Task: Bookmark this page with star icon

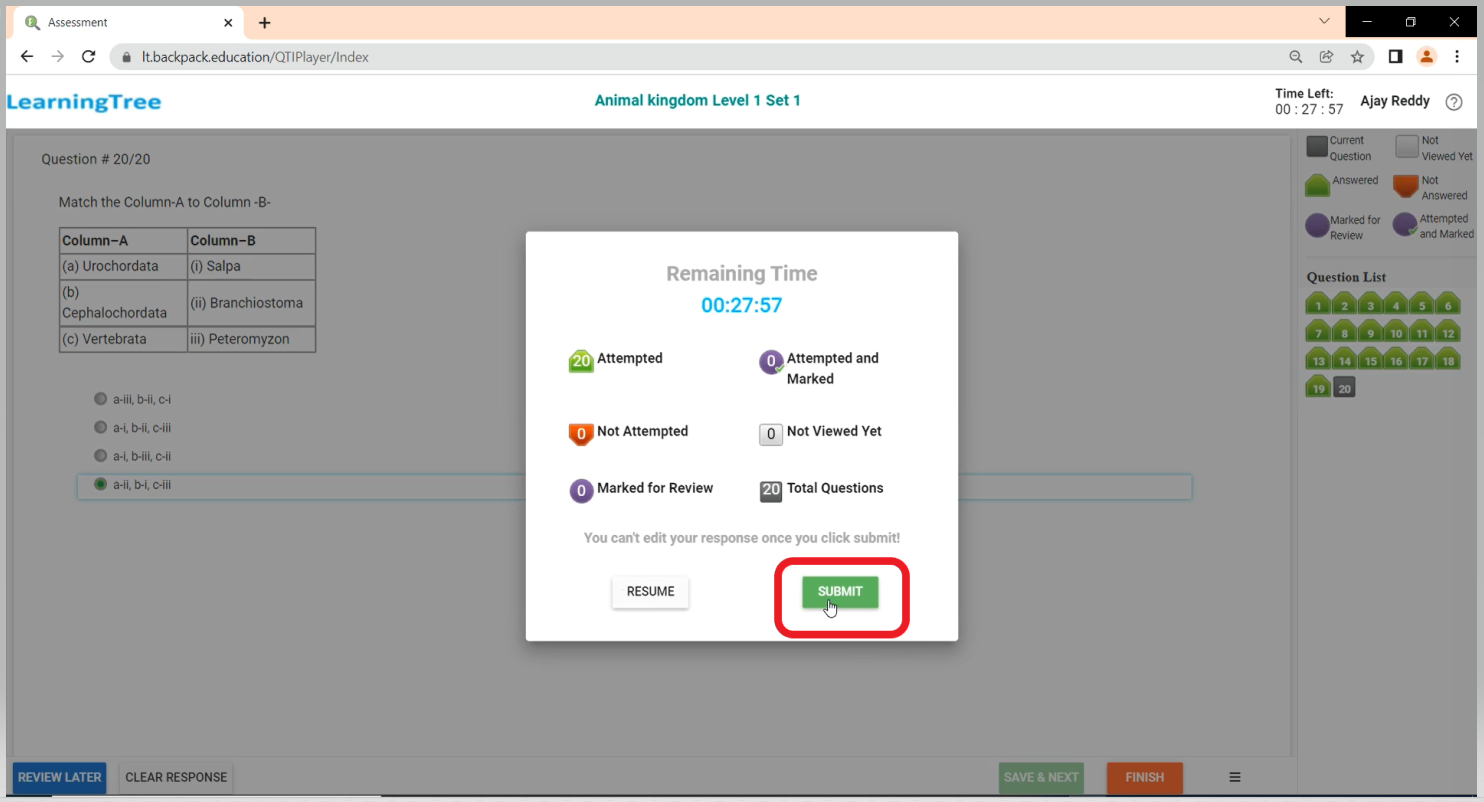Action: coord(1357,57)
